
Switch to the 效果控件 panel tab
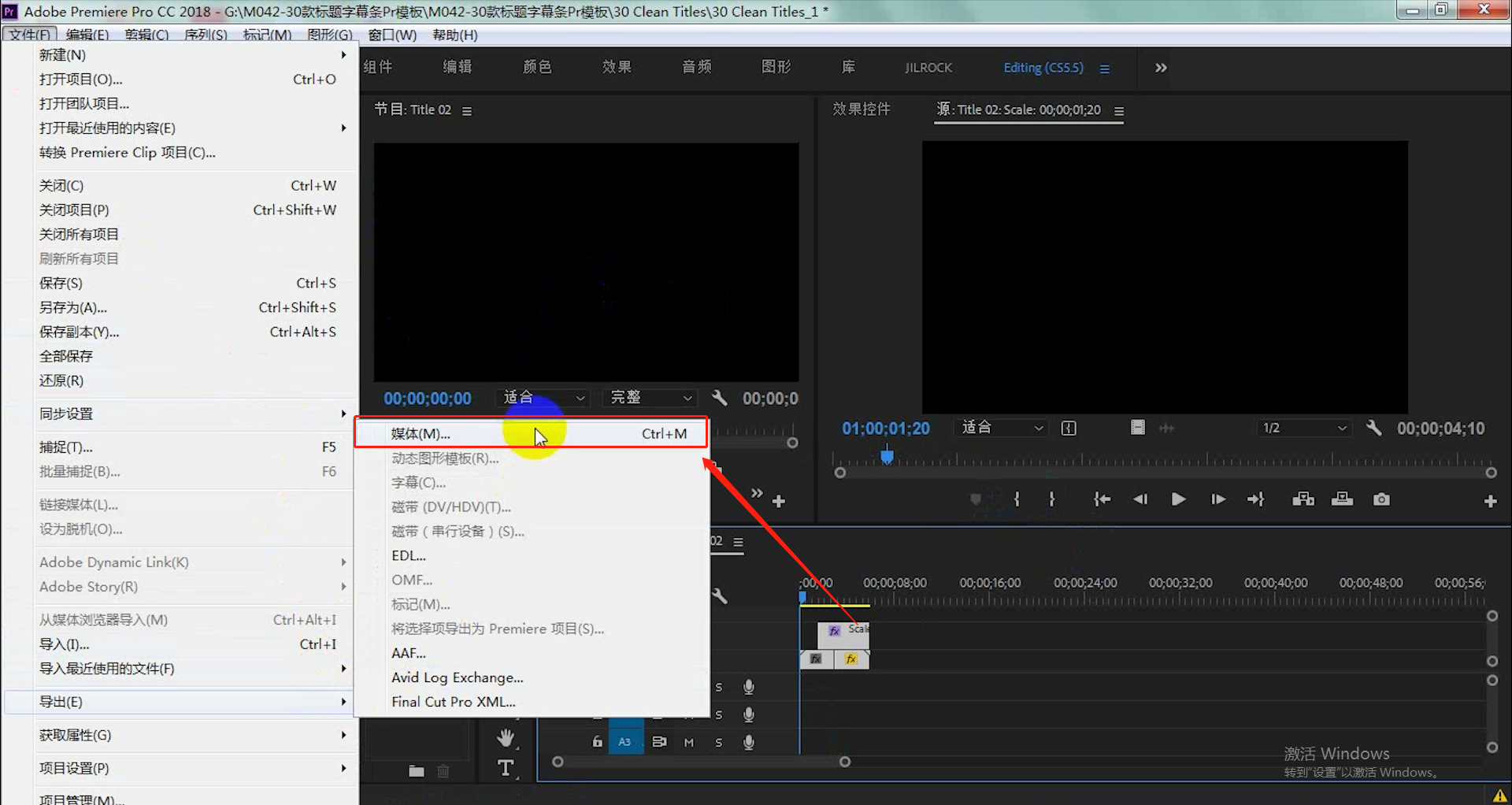pos(862,109)
